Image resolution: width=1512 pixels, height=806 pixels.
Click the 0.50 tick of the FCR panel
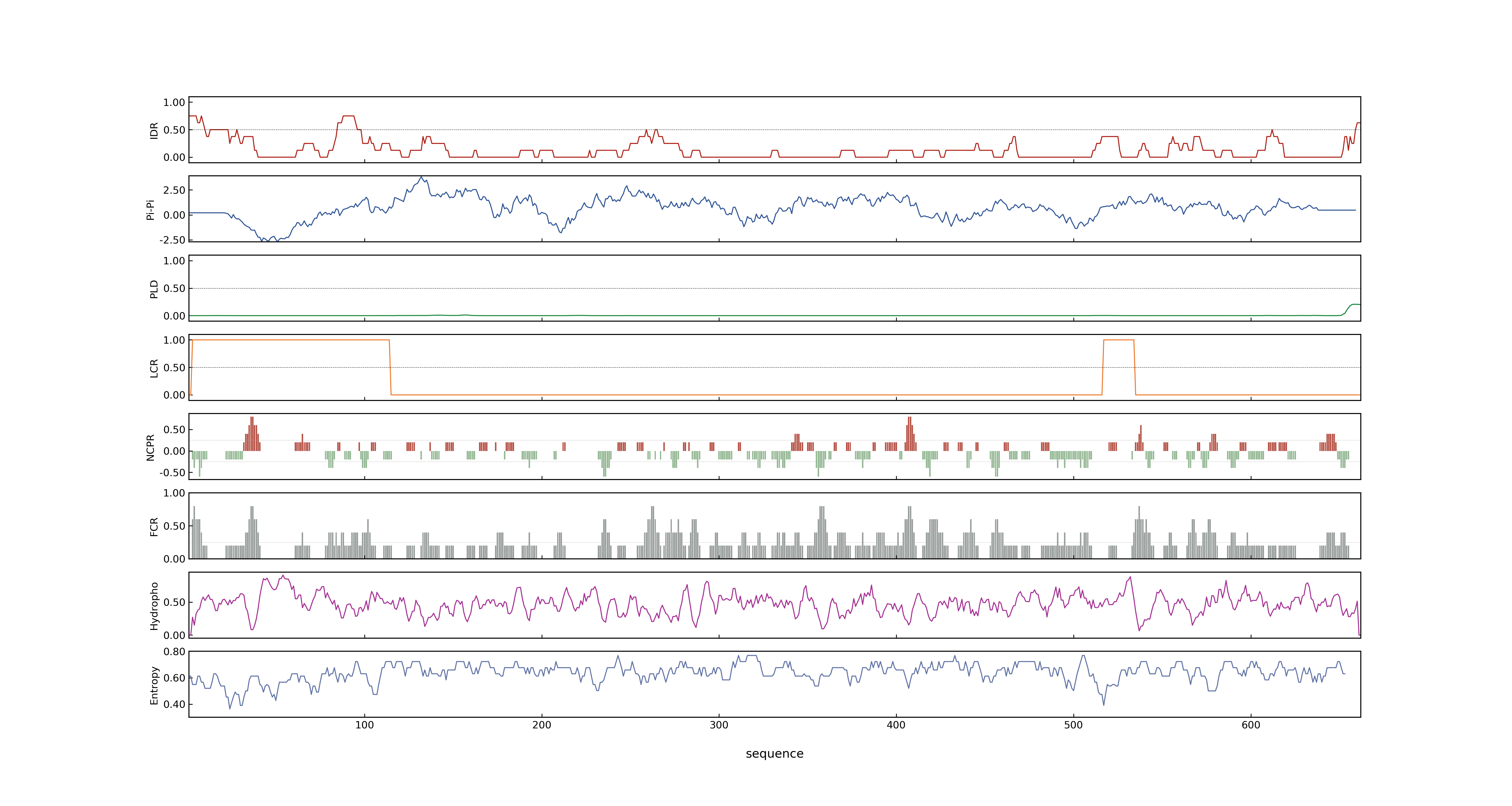click(174, 526)
